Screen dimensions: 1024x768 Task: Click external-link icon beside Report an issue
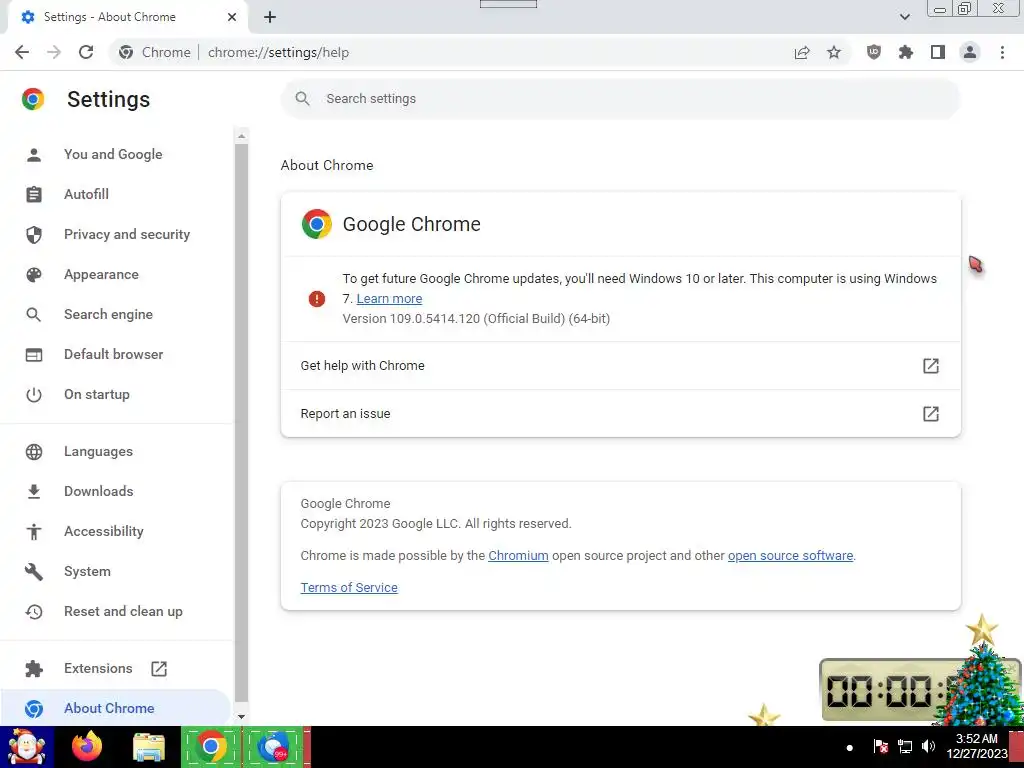[x=931, y=413]
